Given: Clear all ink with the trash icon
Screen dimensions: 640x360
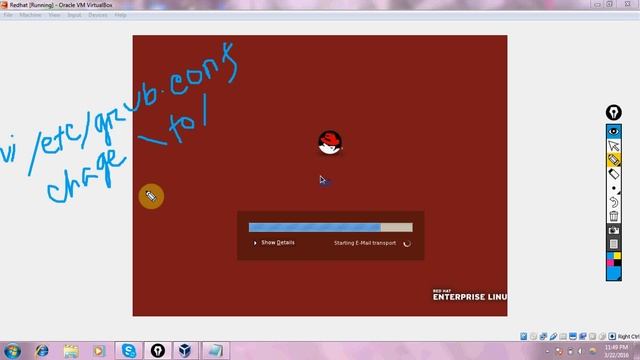Looking at the screenshot, I should click(x=613, y=216).
